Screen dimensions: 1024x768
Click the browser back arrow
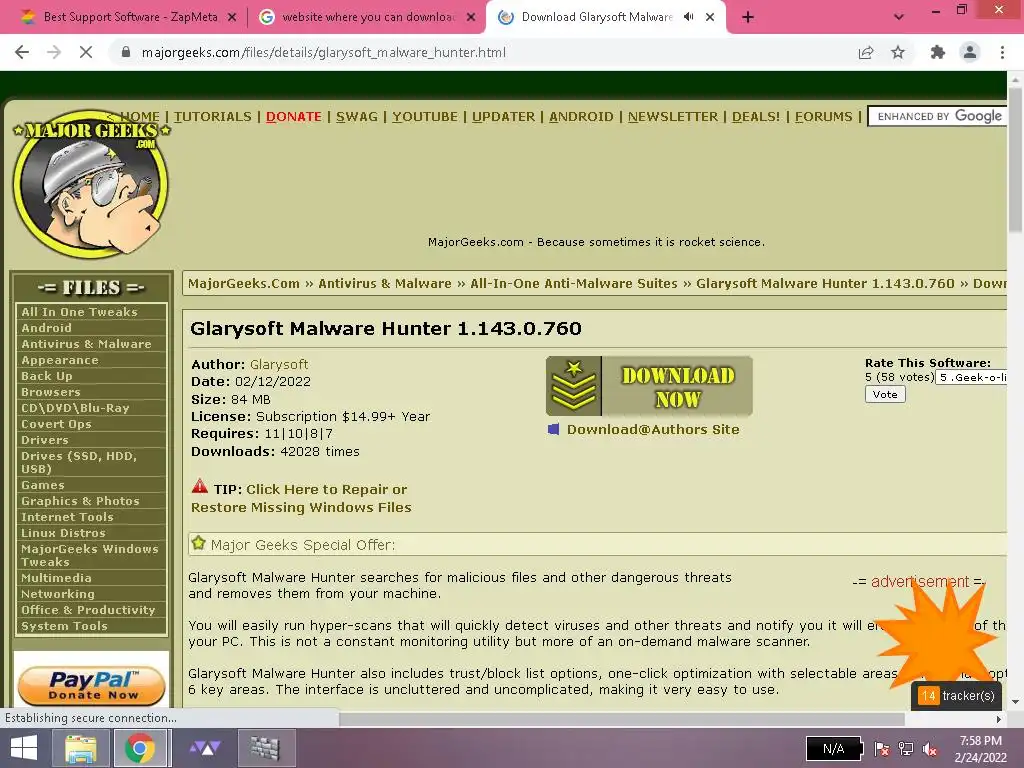(x=22, y=52)
